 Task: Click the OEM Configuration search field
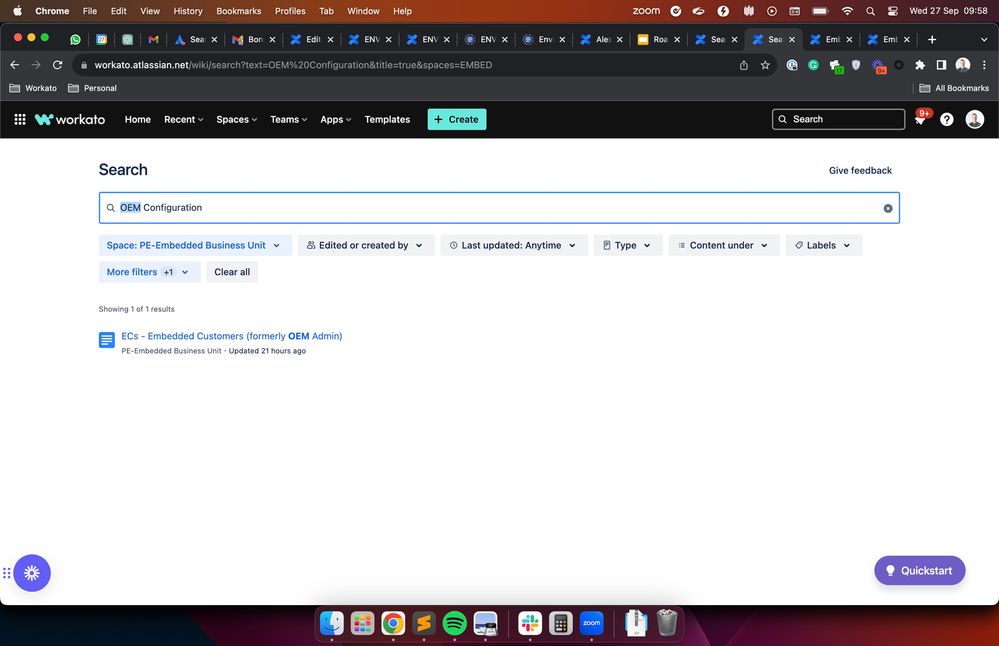499,208
